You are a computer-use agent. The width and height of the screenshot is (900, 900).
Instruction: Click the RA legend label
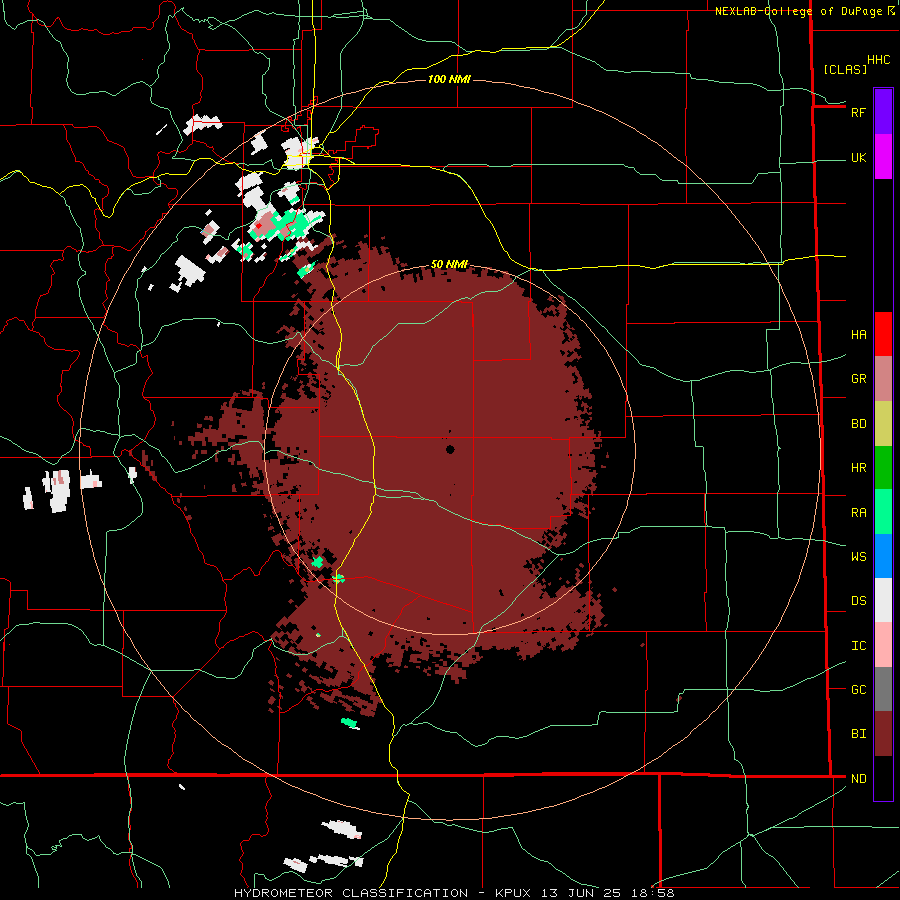click(858, 512)
